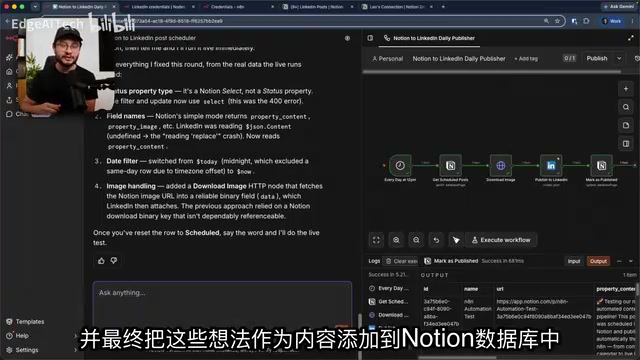Select the Download Image HTTP node
The width and height of the screenshot is (640, 360).
pos(501,165)
